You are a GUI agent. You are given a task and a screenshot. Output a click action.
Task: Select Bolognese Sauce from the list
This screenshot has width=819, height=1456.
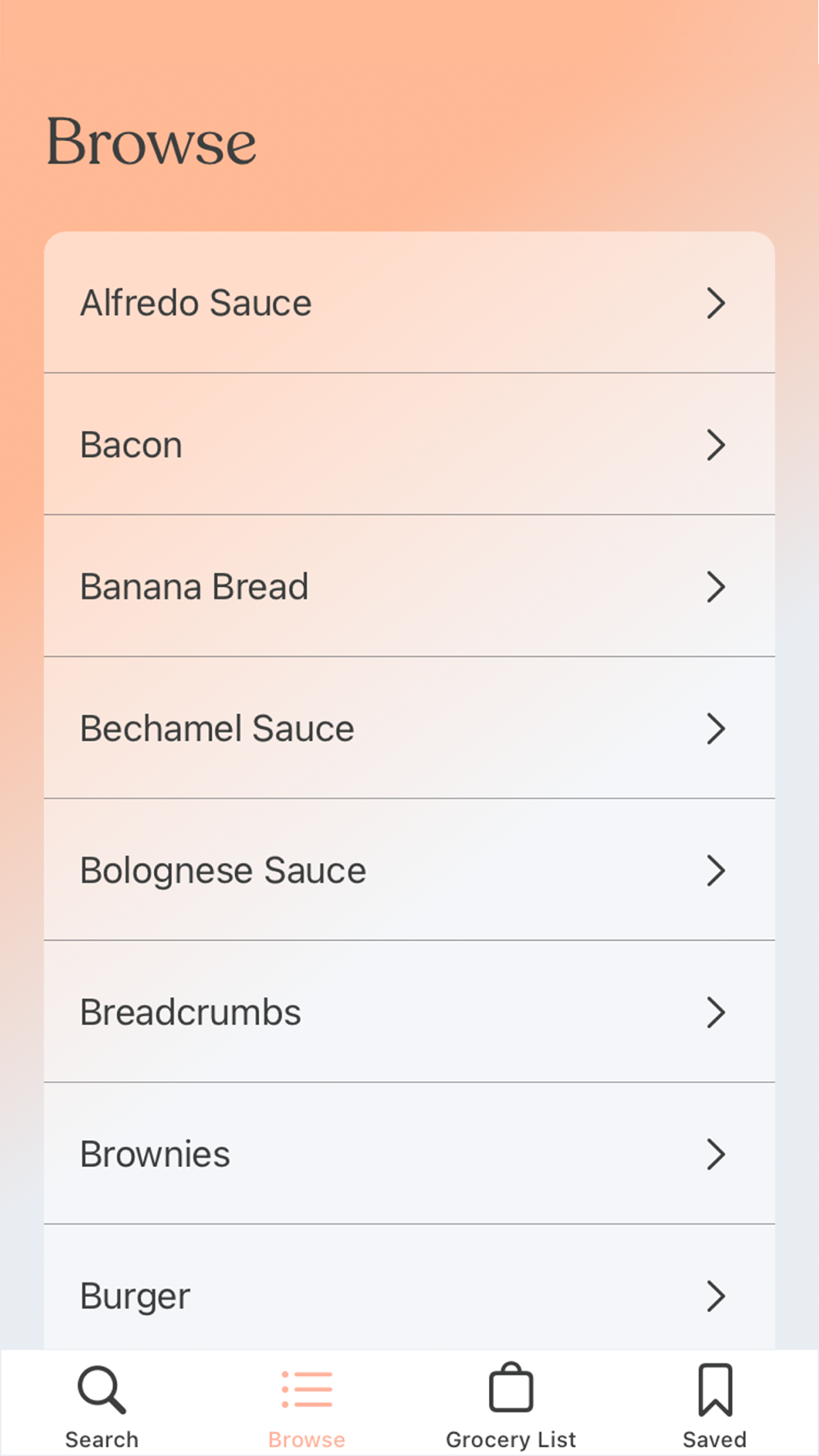click(224, 870)
